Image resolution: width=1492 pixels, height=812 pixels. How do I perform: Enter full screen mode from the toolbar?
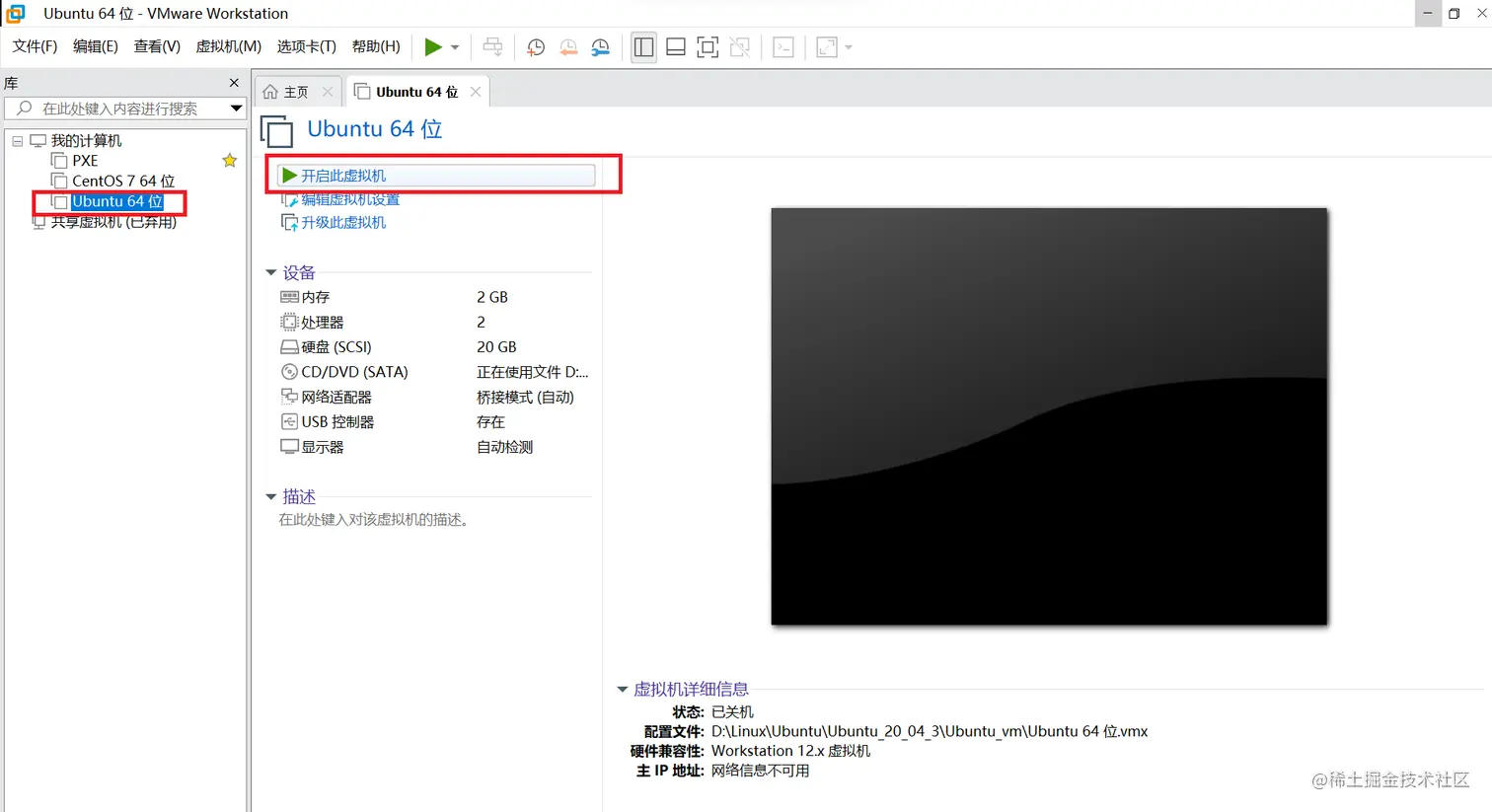click(708, 46)
